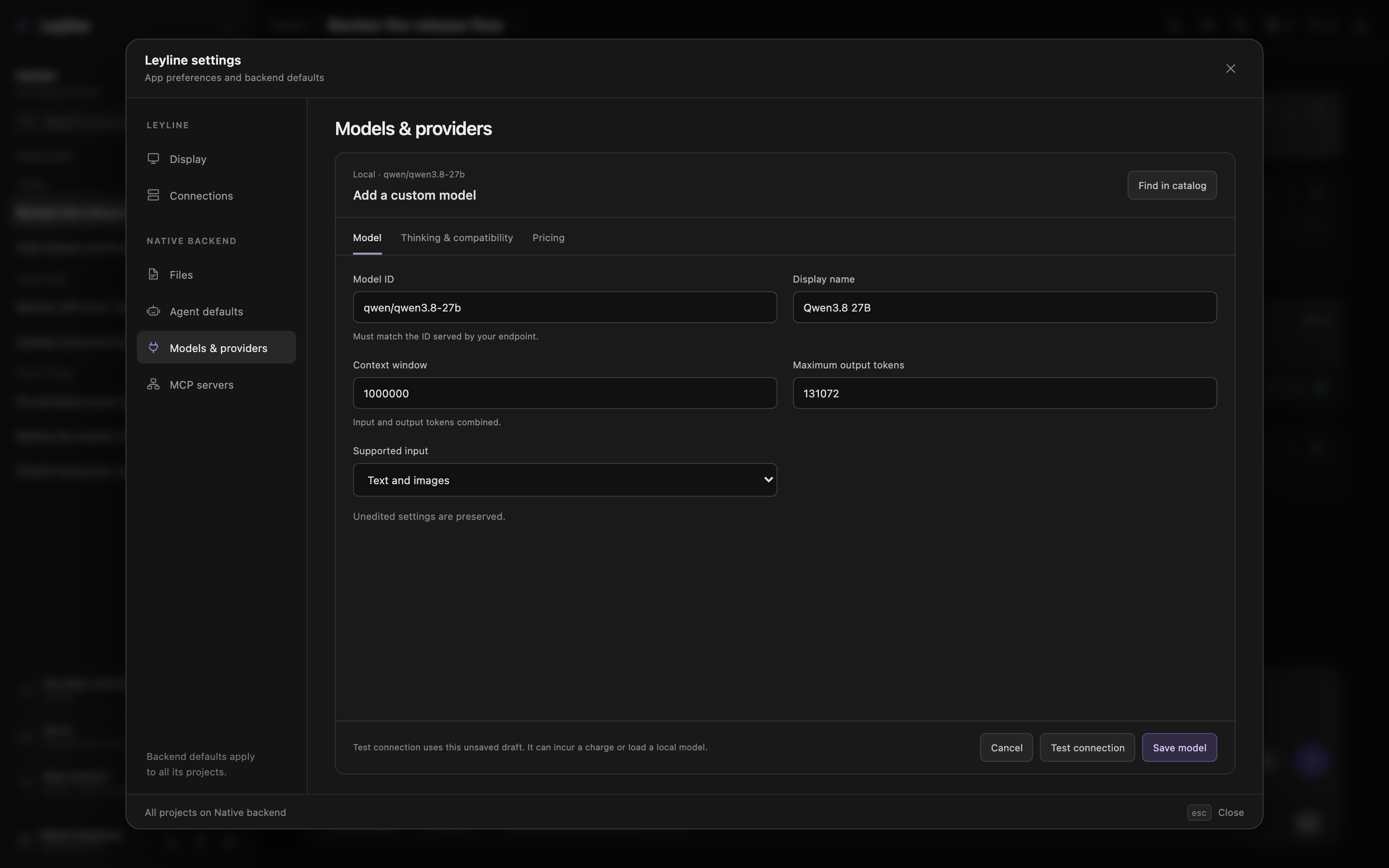Viewport: 1389px width, 868px height.
Task: Open the Thinking & compatibility tab
Action: click(457, 238)
